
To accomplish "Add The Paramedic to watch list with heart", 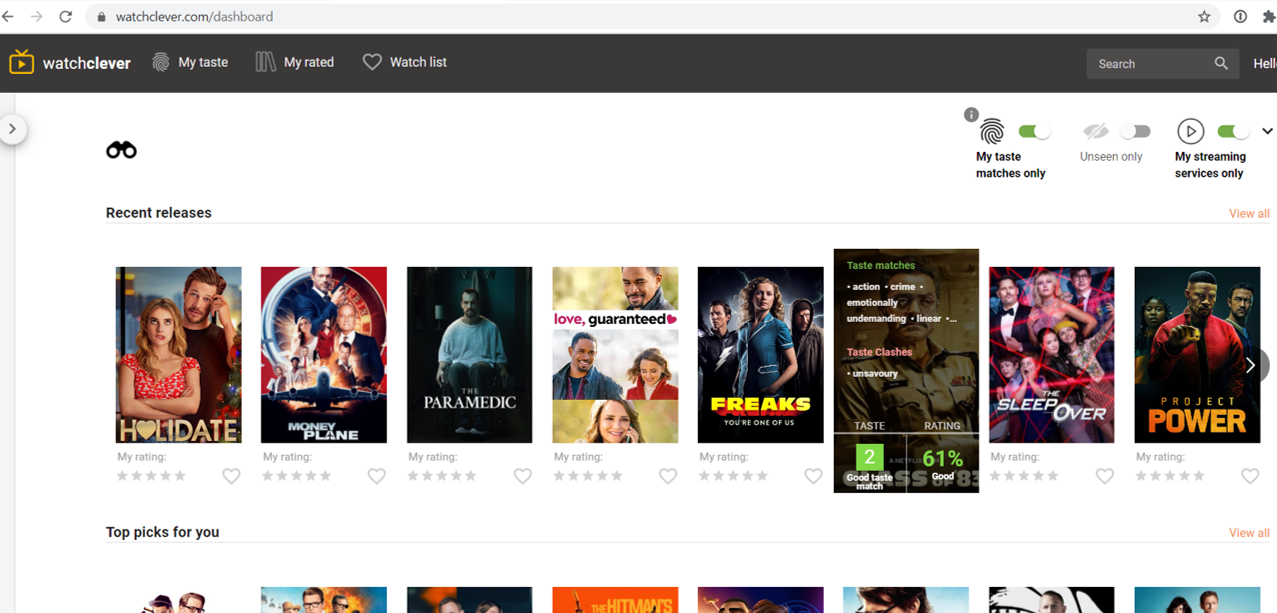I will [523, 476].
